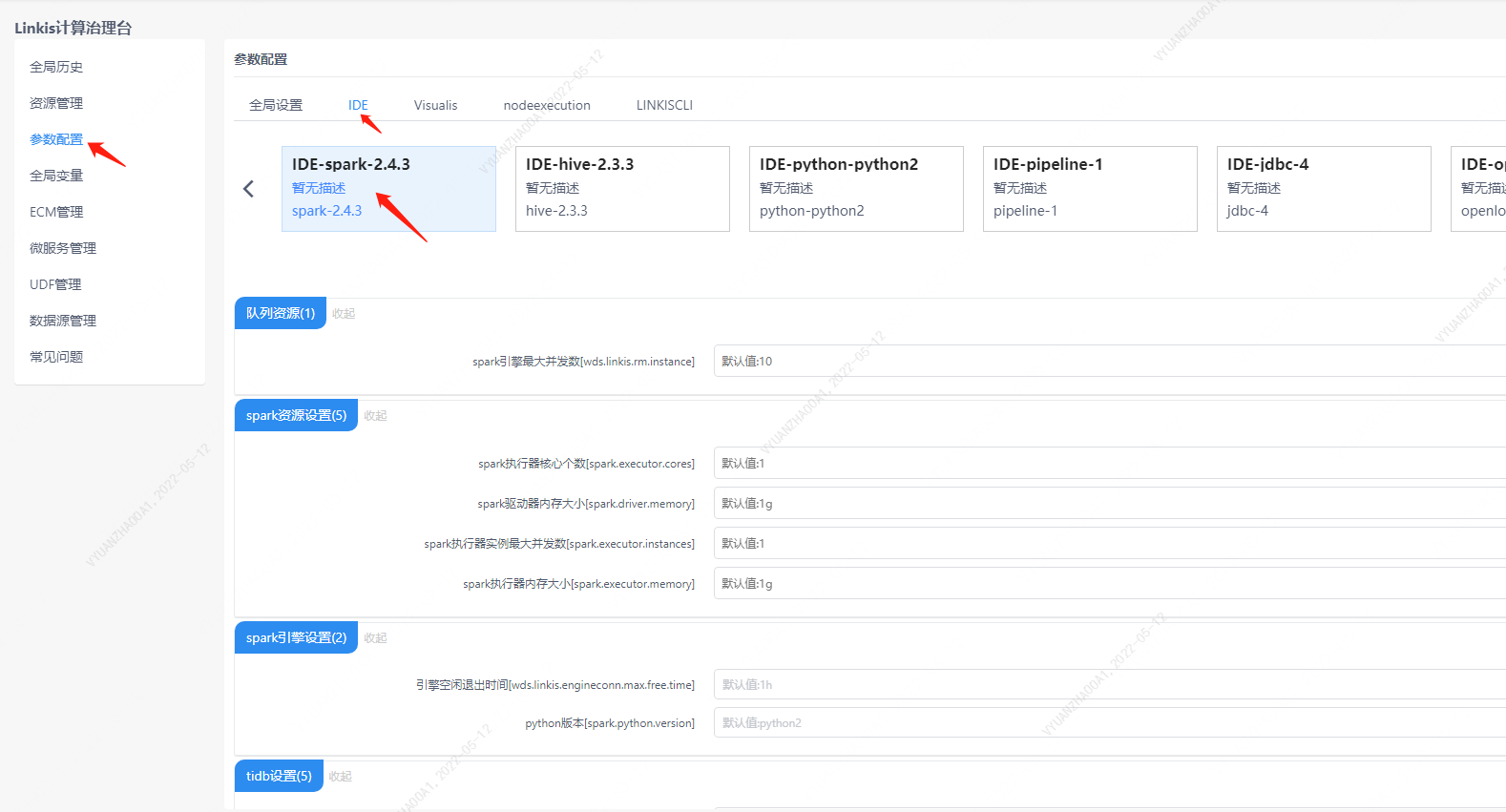1506x812 pixels.
Task: Choose the IDE-python-python2 engine card
Action: (x=856, y=188)
